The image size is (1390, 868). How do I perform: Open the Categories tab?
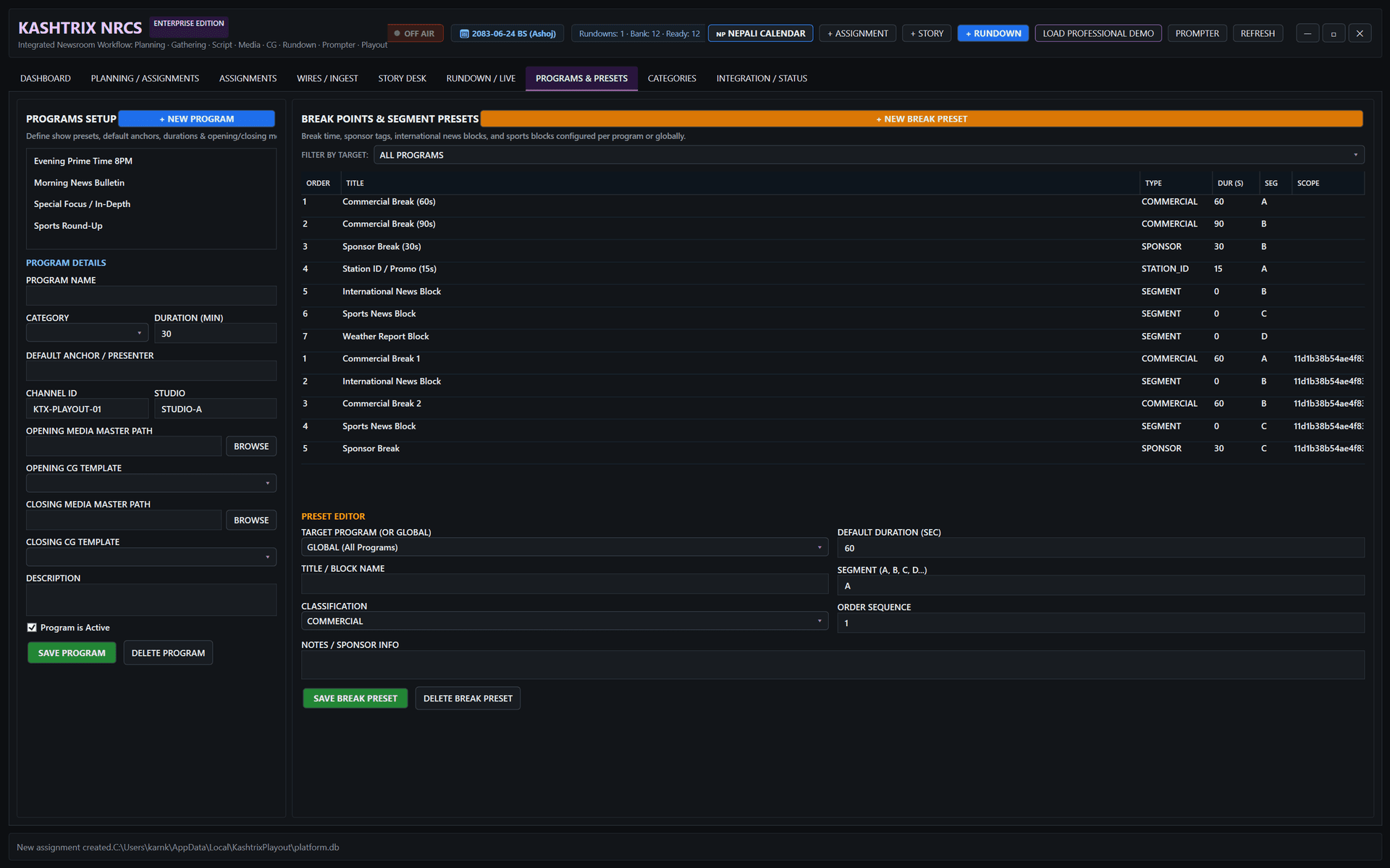coord(672,78)
